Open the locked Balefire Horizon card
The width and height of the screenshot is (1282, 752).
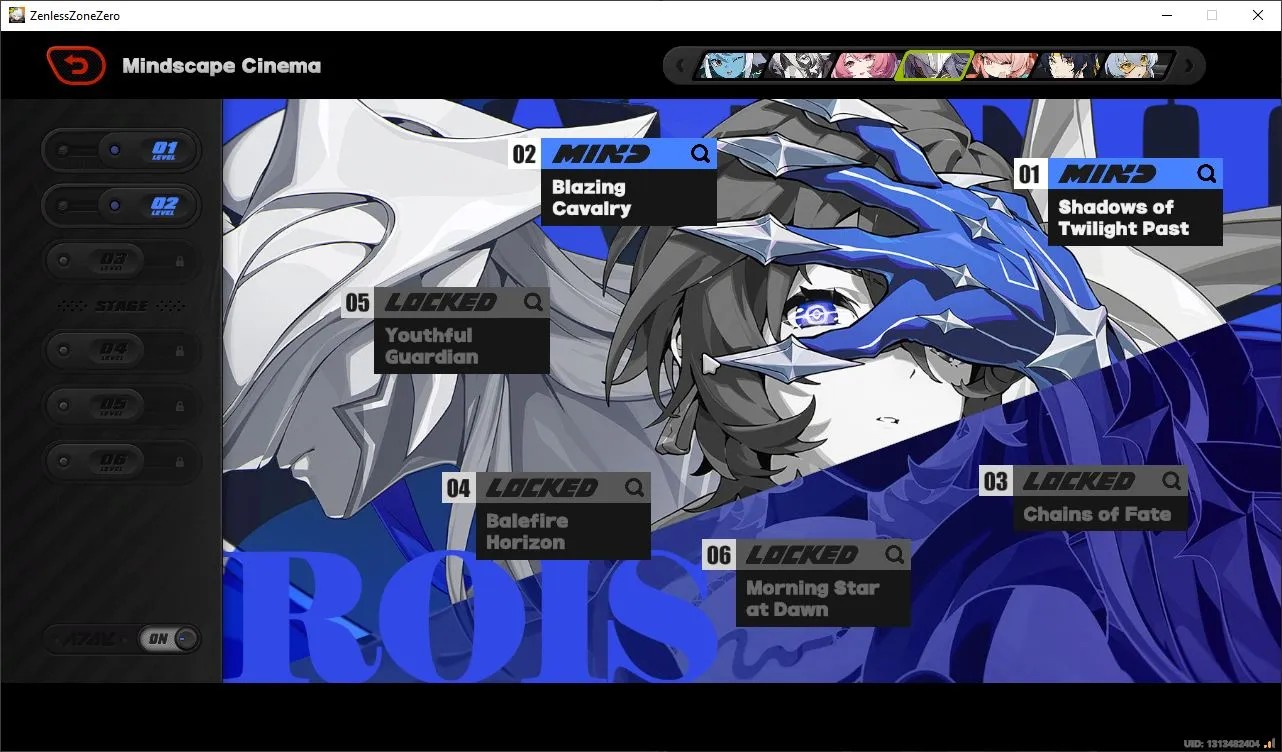click(546, 516)
